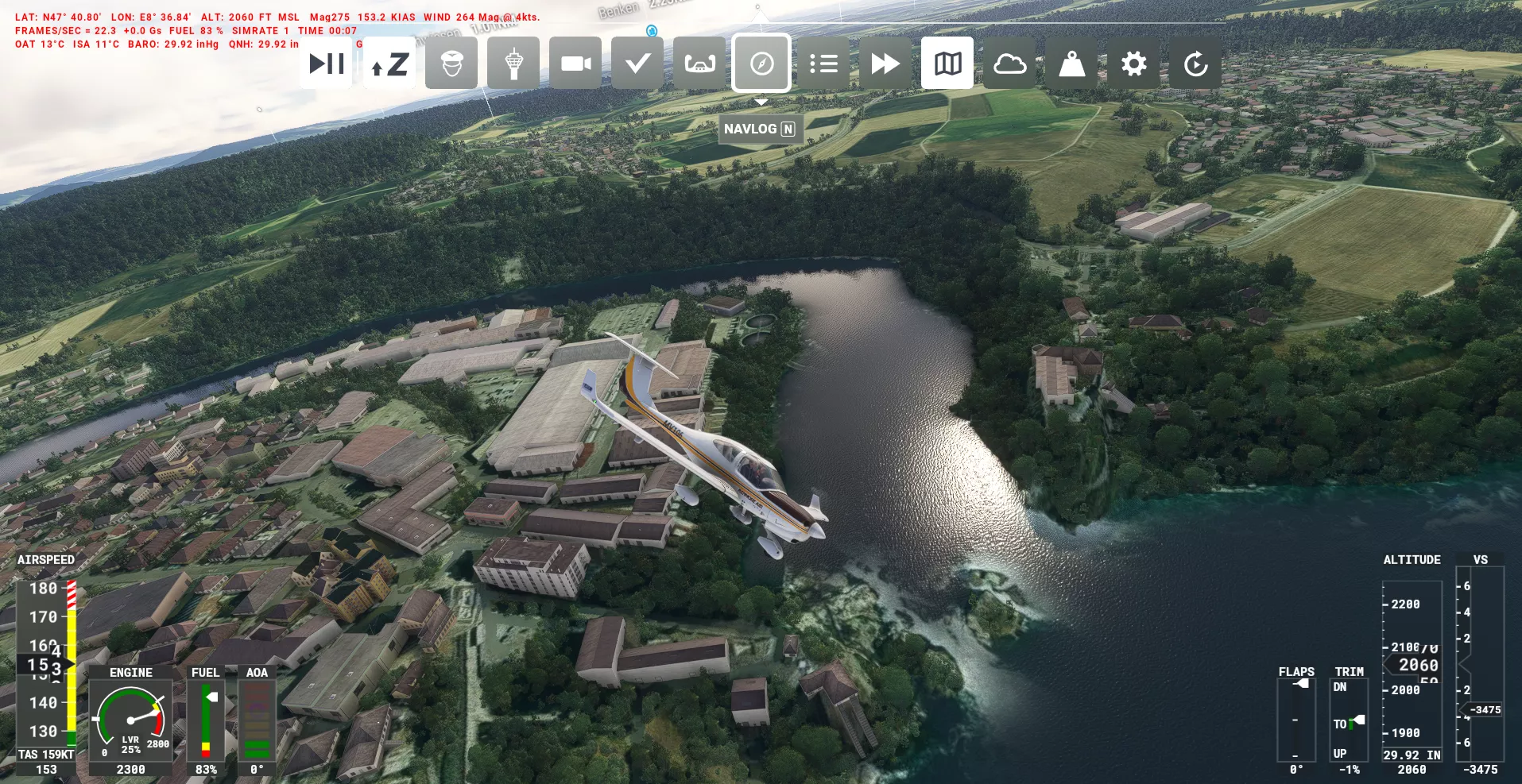Open the VFR map icon
1522x784 pixels.
[x=947, y=63]
